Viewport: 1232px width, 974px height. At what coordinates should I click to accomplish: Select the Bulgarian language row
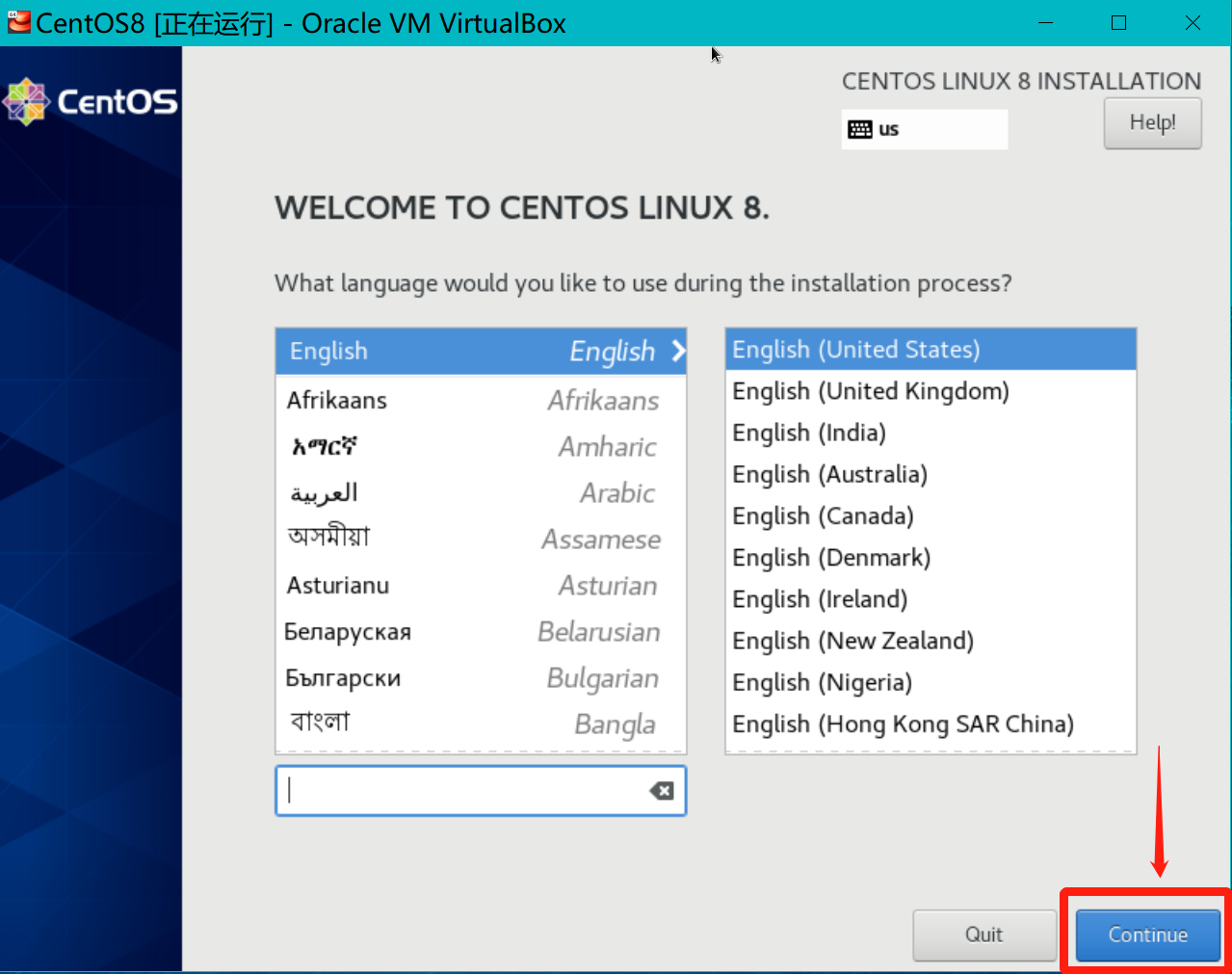click(x=481, y=677)
